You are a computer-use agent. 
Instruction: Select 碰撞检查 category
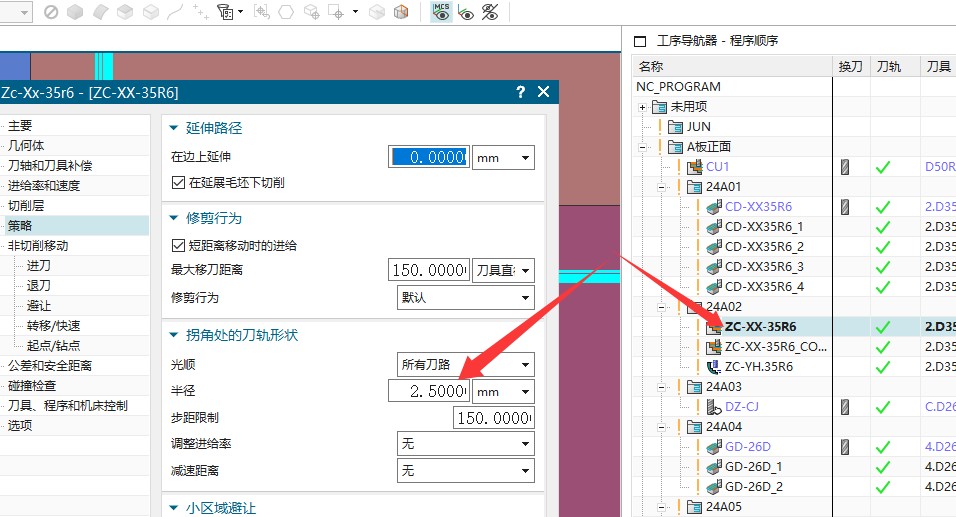pyautogui.click(x=32, y=386)
